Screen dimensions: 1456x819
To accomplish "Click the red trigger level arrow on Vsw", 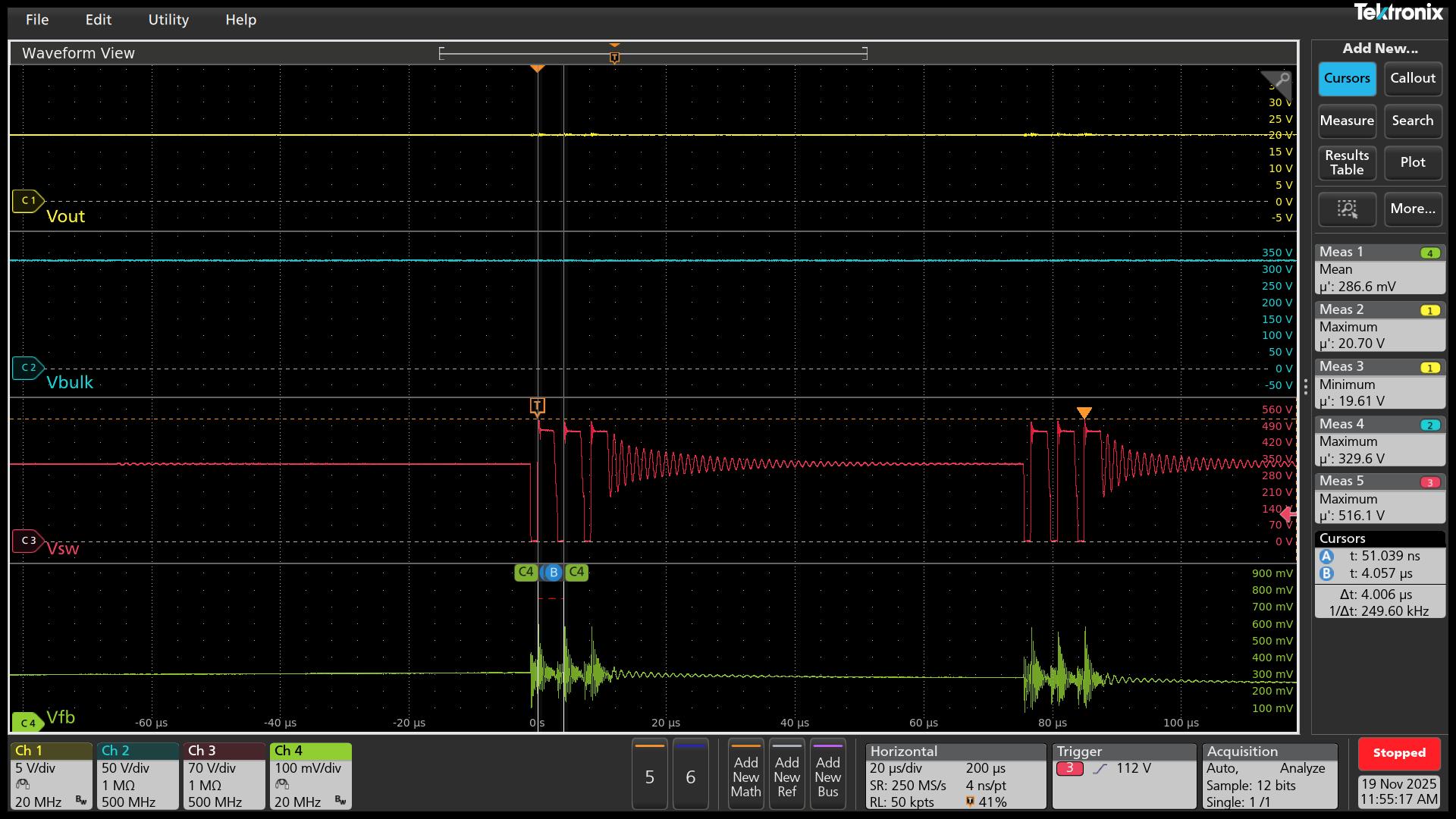I will pos(1287,514).
